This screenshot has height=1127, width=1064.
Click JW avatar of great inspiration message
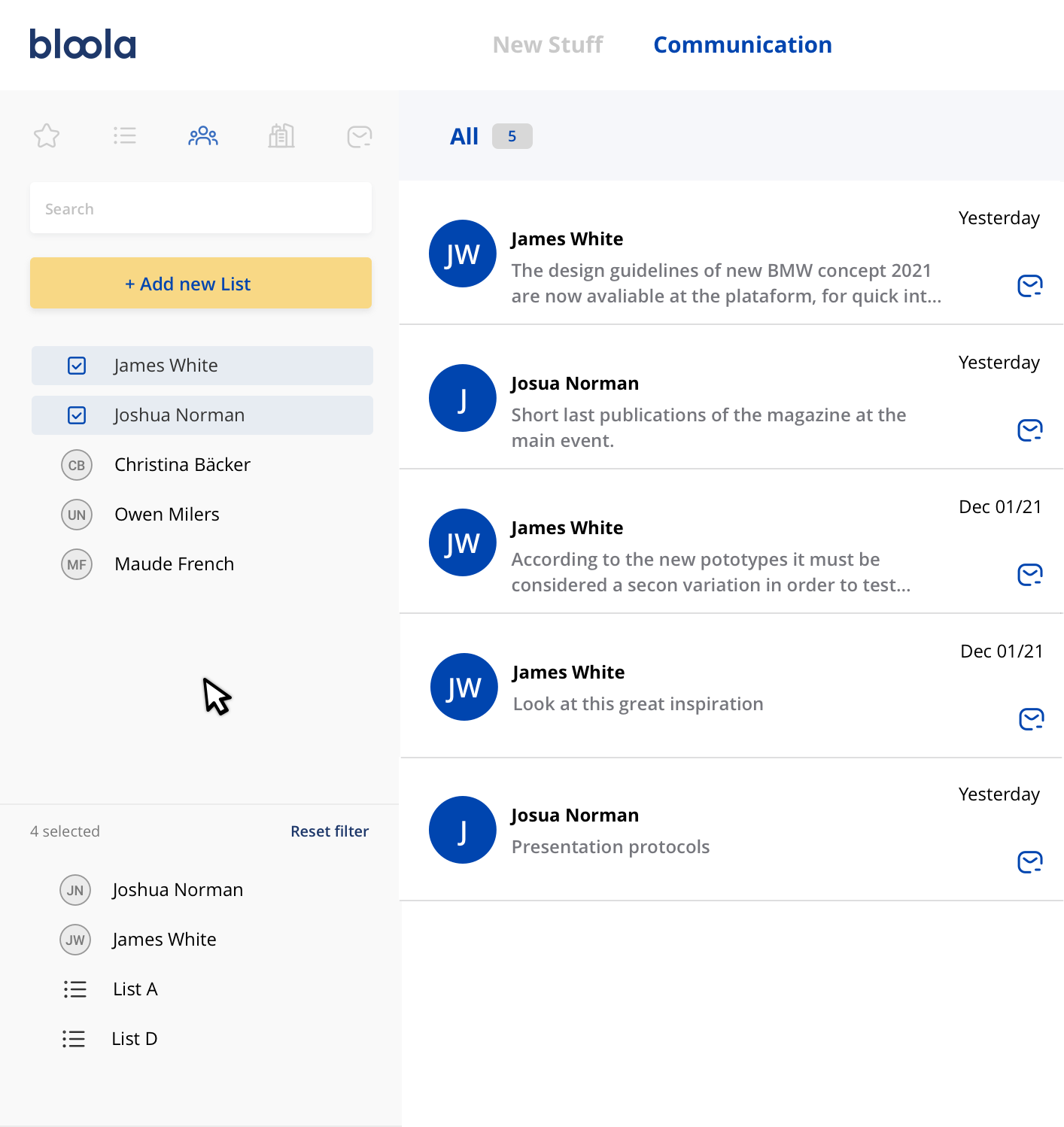pos(464,687)
